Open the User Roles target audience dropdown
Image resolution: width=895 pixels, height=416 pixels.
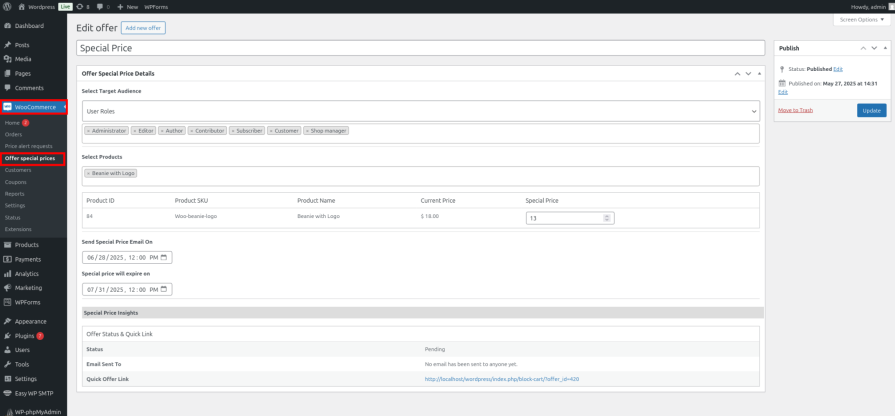(419, 111)
